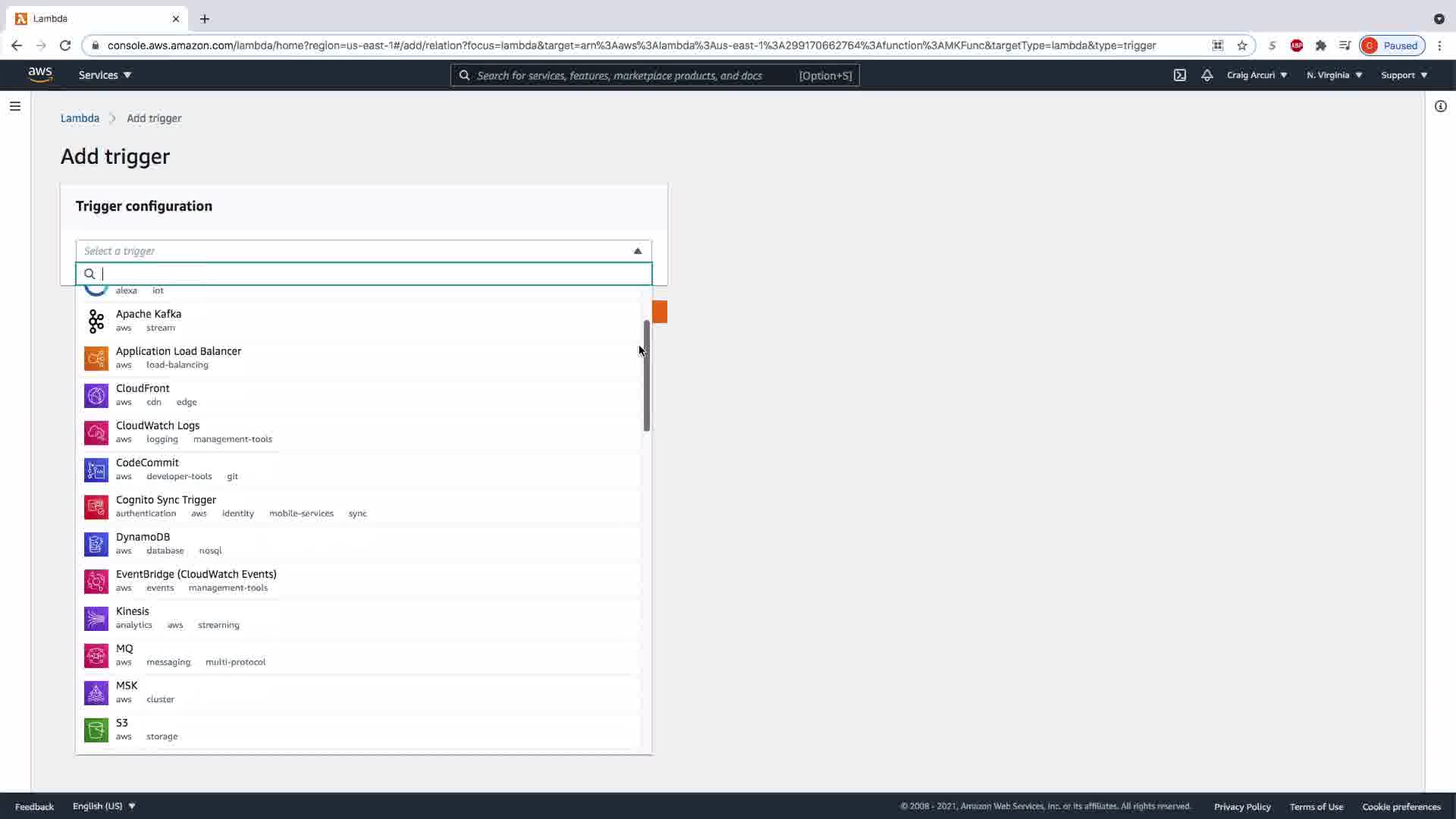This screenshot has height=819, width=1456.
Task: Collapse the Select a trigger dropdown
Action: (637, 251)
